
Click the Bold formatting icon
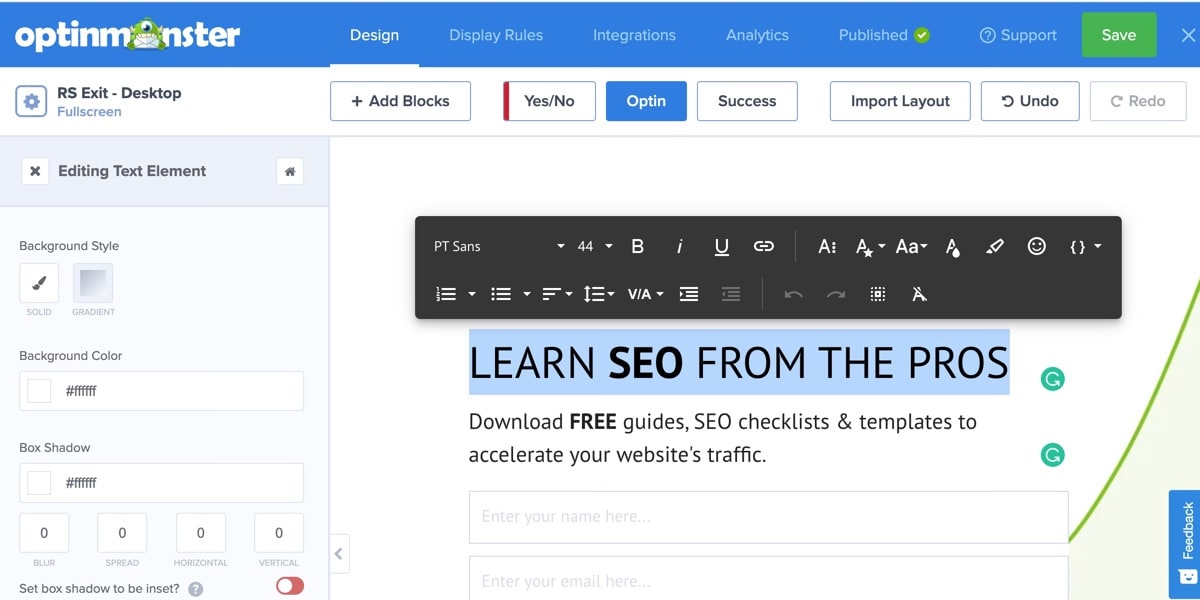[638, 246]
